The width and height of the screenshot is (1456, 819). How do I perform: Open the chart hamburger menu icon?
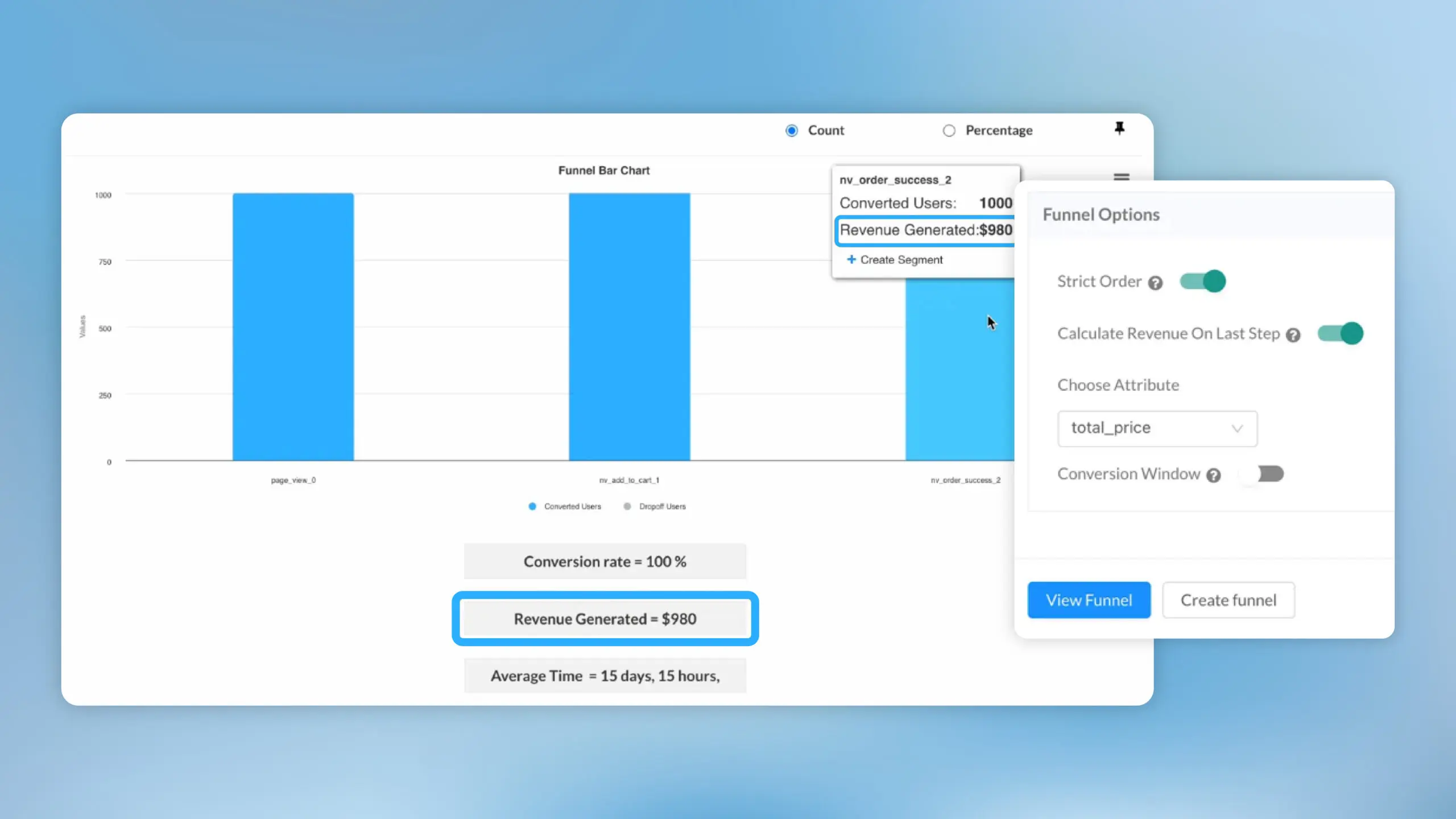pos(1121,176)
